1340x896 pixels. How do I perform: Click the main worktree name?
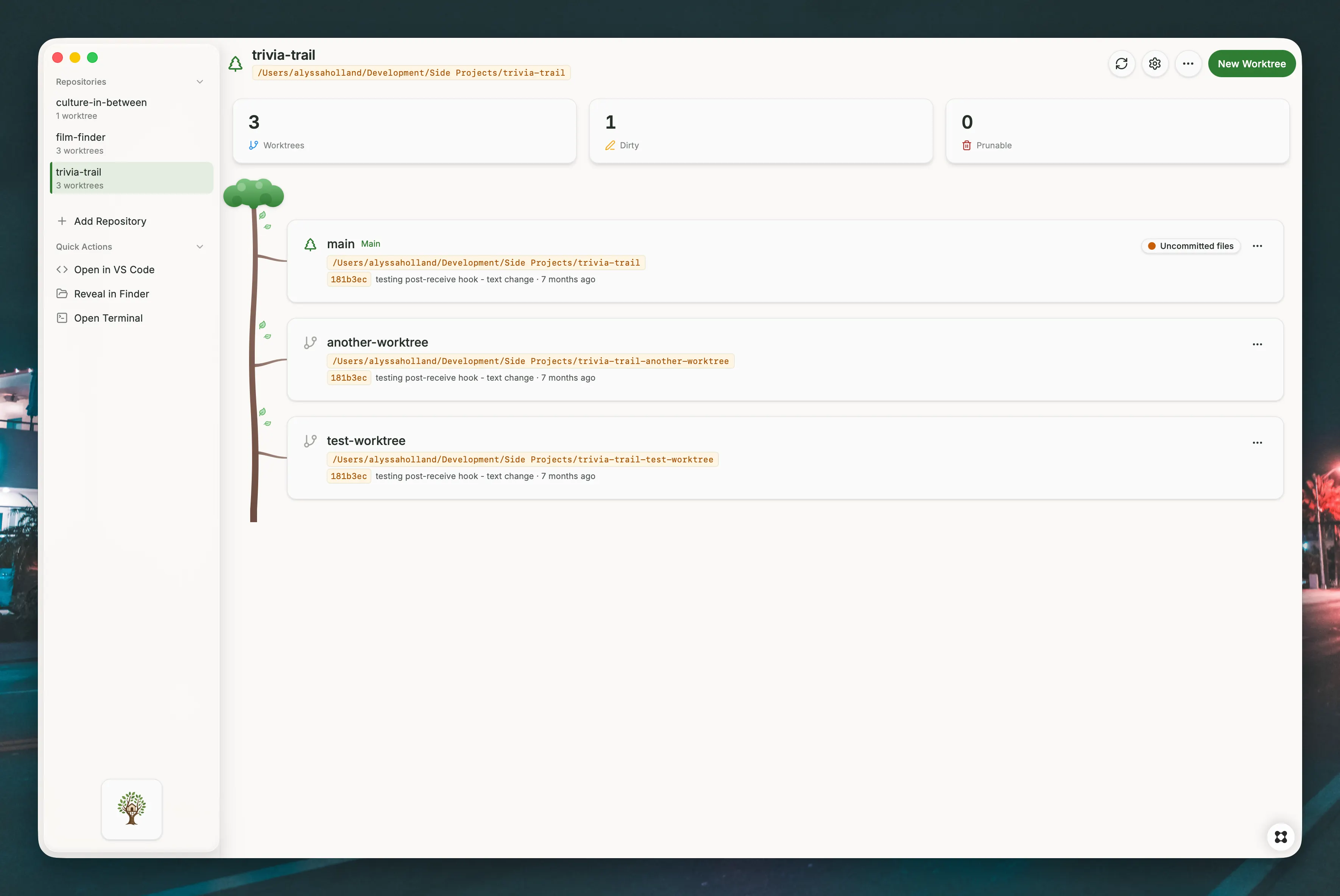pyautogui.click(x=341, y=244)
